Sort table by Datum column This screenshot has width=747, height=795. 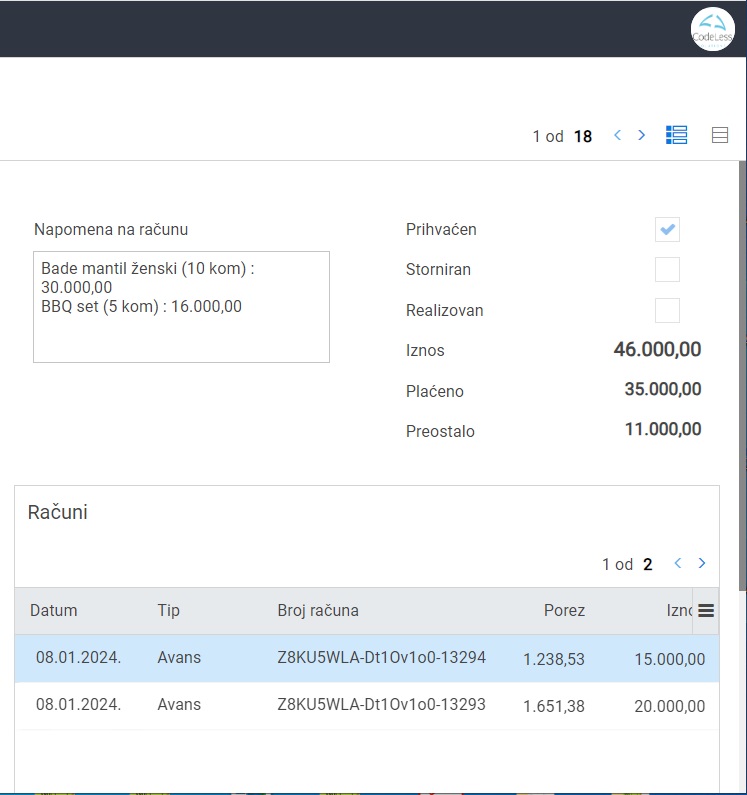coord(54,610)
